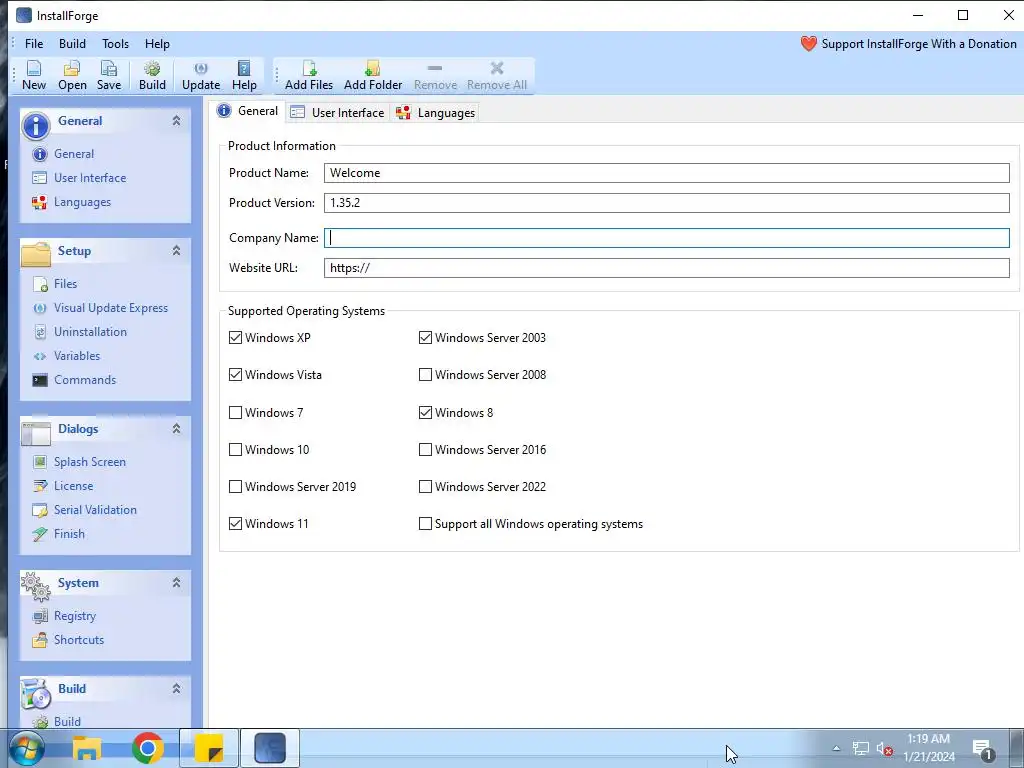Click the Product Name field
This screenshot has width=1024, height=768.
click(667, 173)
